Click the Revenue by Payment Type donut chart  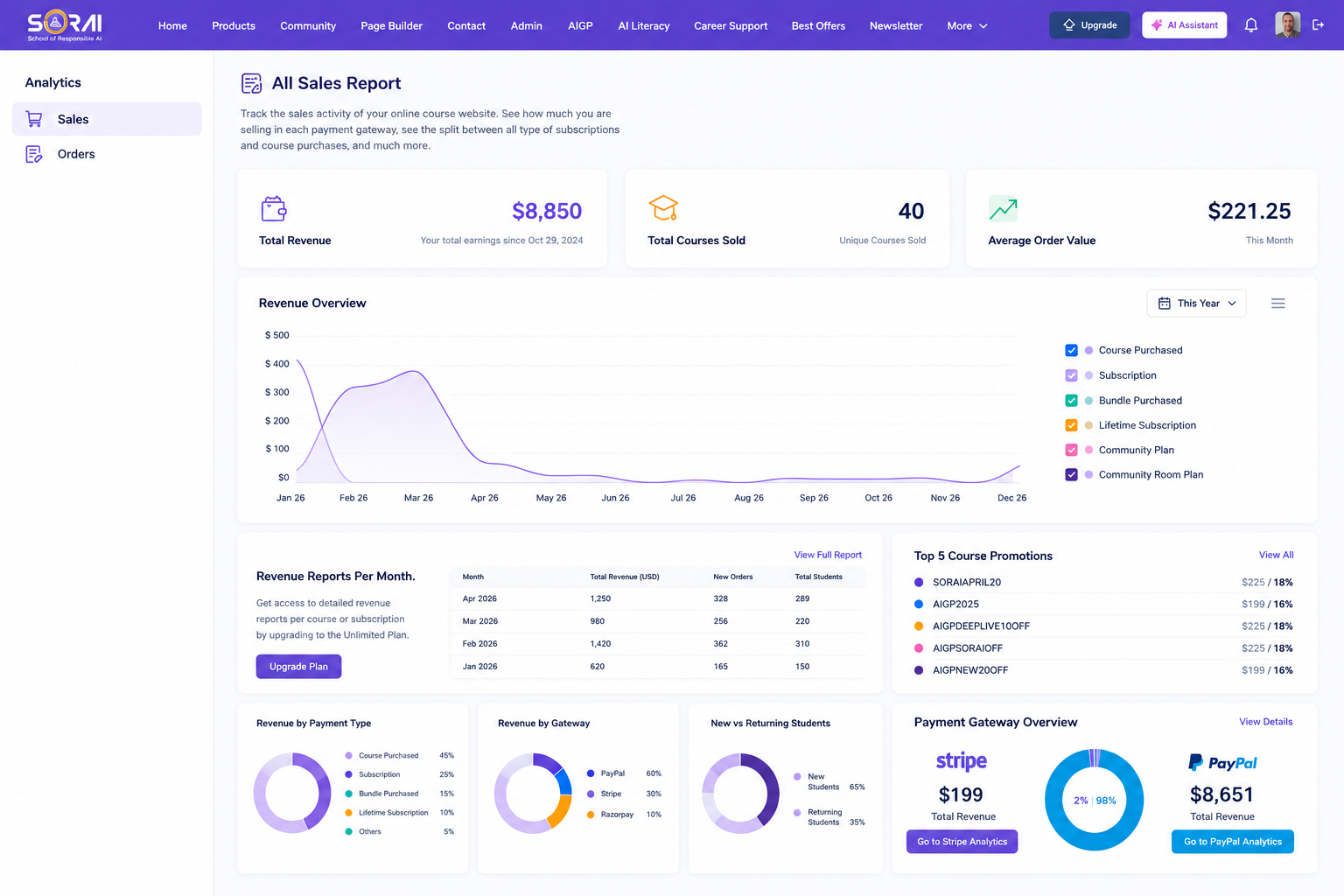tap(292, 793)
